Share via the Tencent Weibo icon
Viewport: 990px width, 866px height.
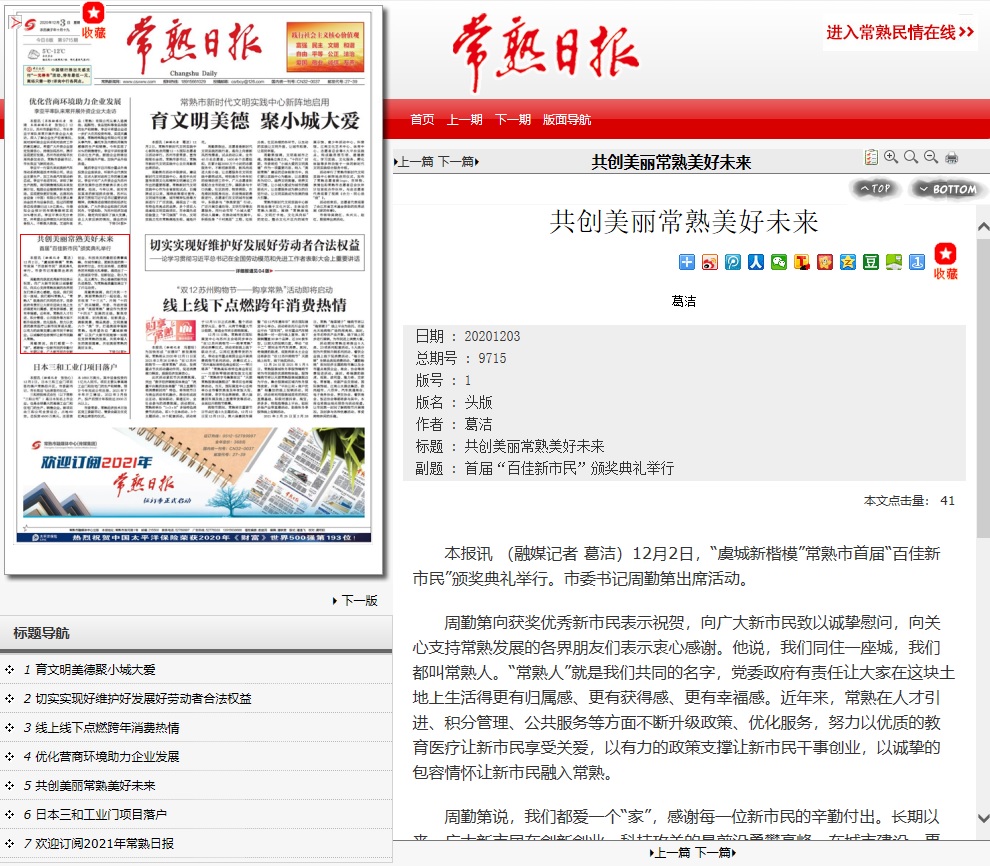click(732, 262)
